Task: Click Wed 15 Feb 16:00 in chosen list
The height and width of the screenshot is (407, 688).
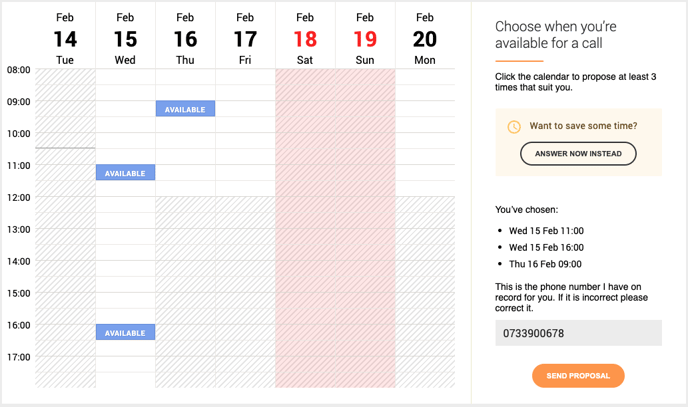Action: click(546, 247)
